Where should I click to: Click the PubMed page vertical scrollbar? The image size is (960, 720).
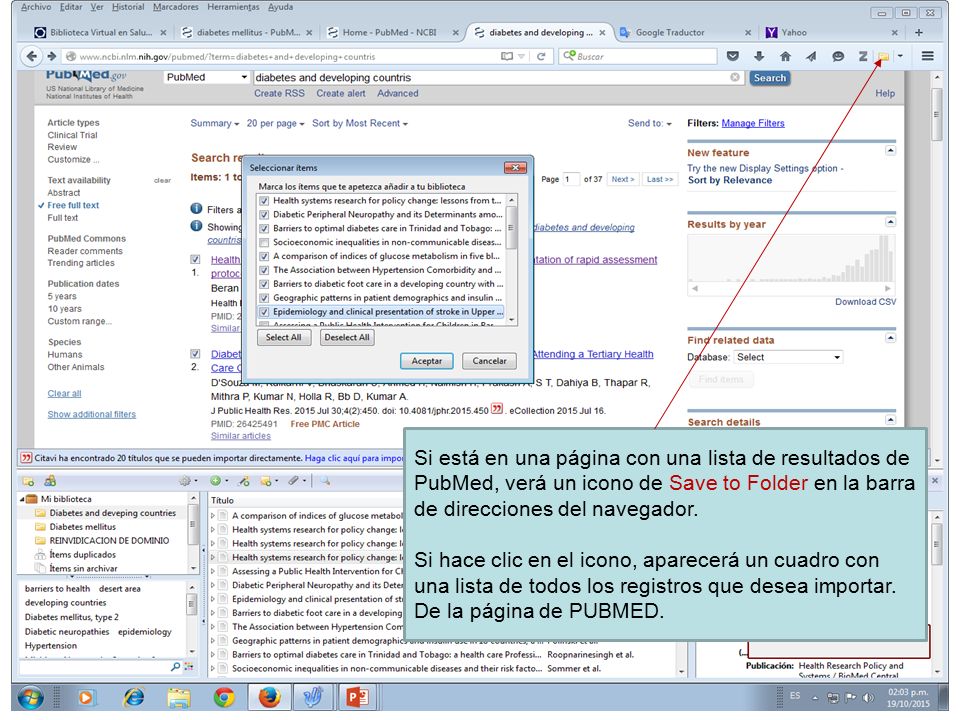(937, 268)
